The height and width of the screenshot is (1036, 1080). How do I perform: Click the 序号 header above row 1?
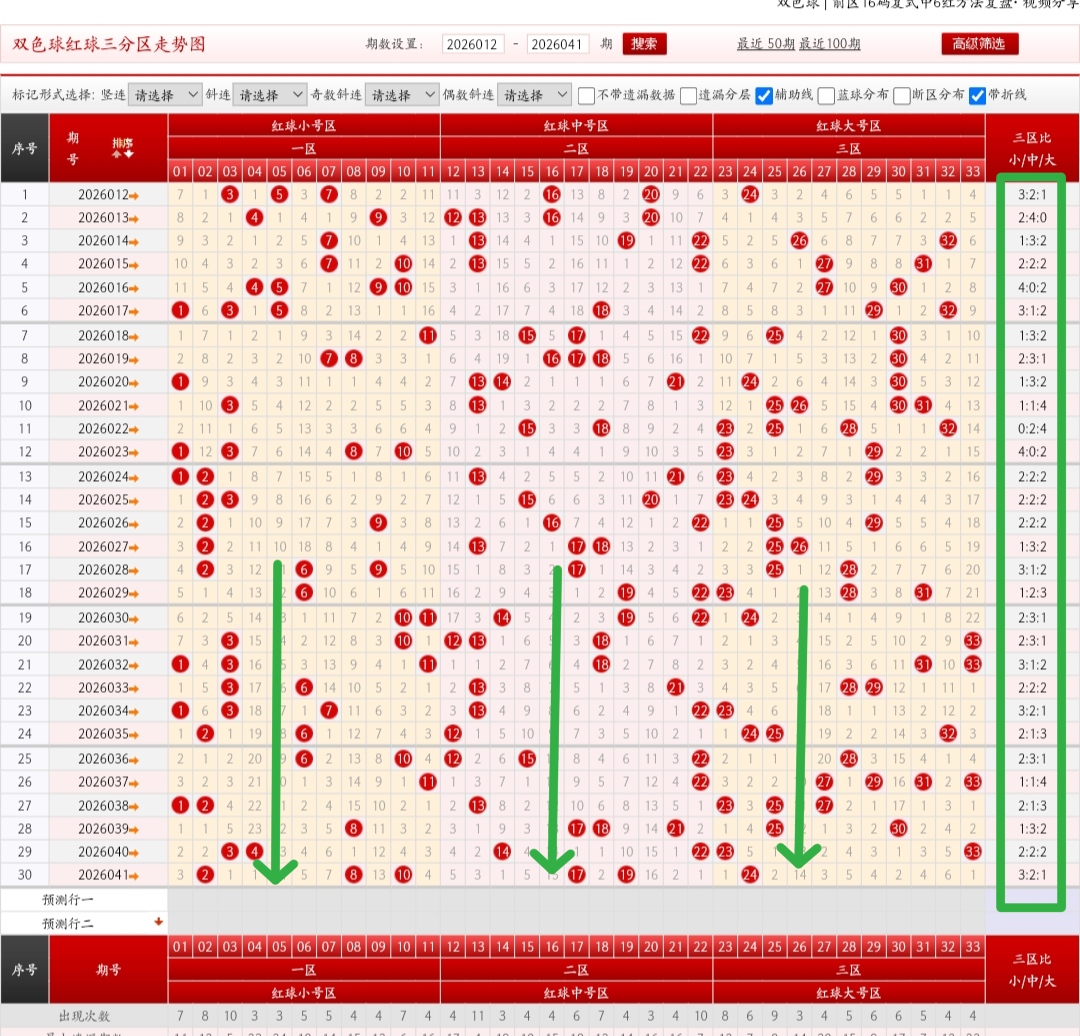pyautogui.click(x=25, y=148)
